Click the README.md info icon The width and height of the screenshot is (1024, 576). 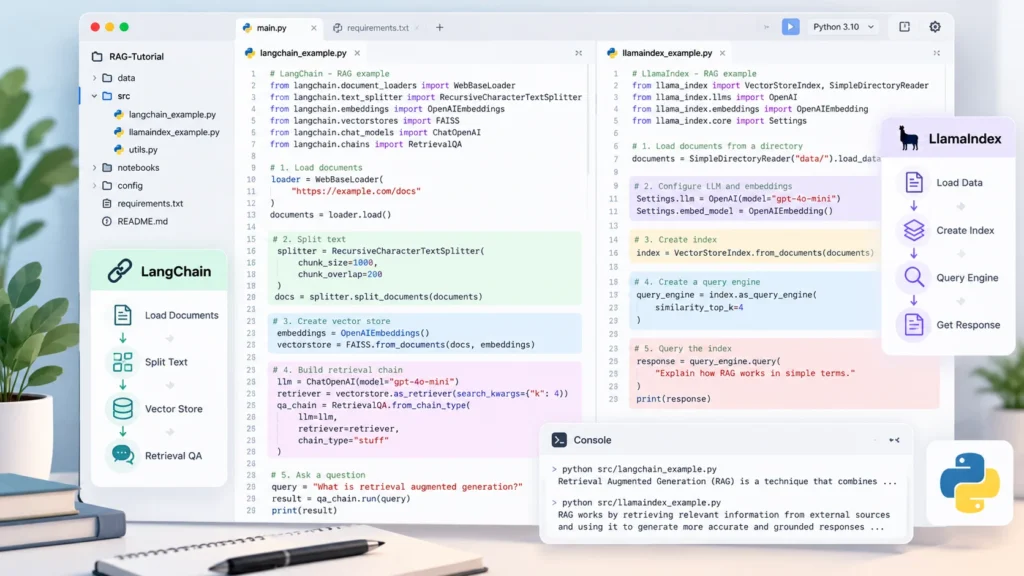pyautogui.click(x=106, y=221)
